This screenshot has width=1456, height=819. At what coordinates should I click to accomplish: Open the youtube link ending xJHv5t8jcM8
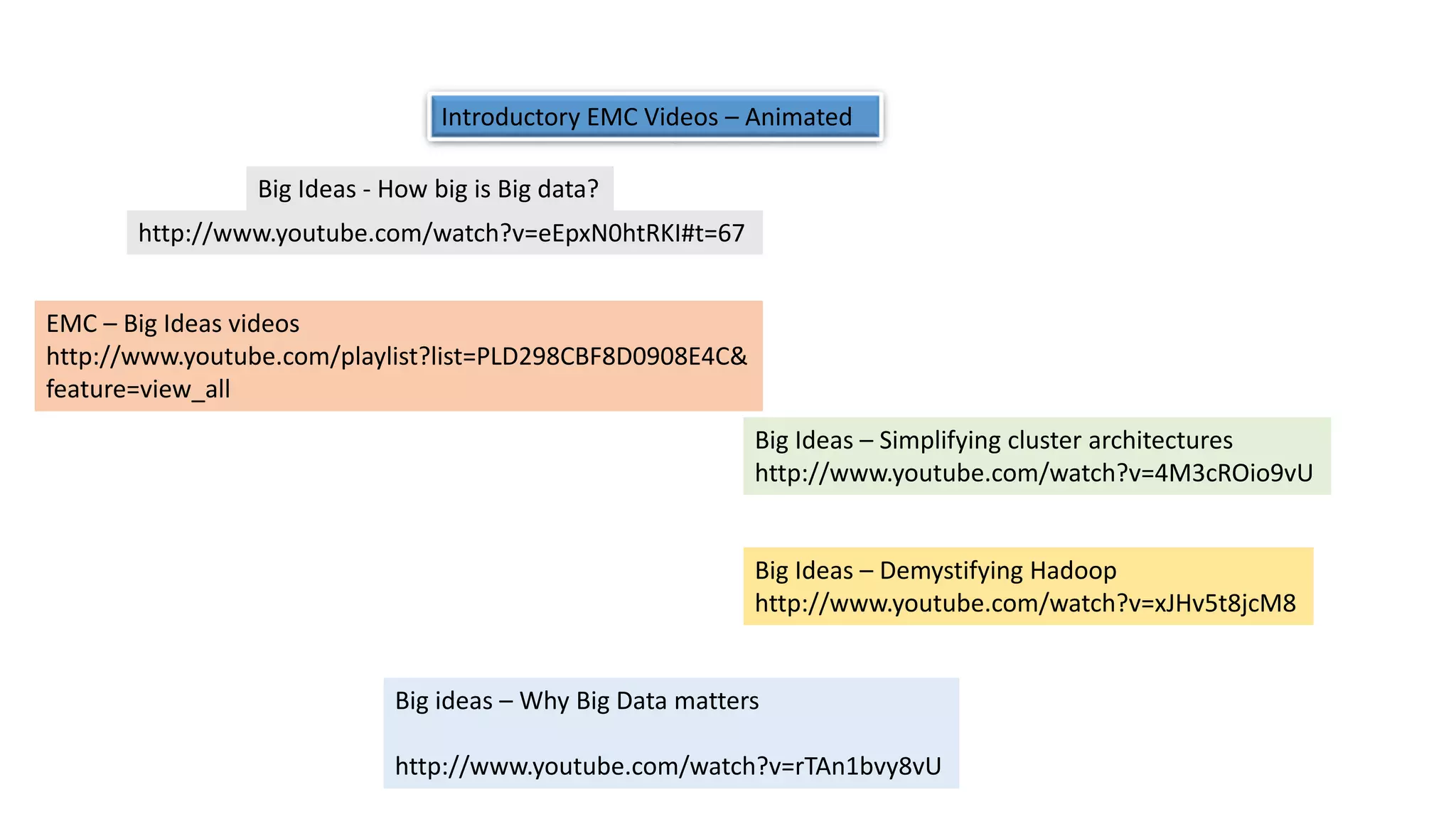click(1025, 604)
